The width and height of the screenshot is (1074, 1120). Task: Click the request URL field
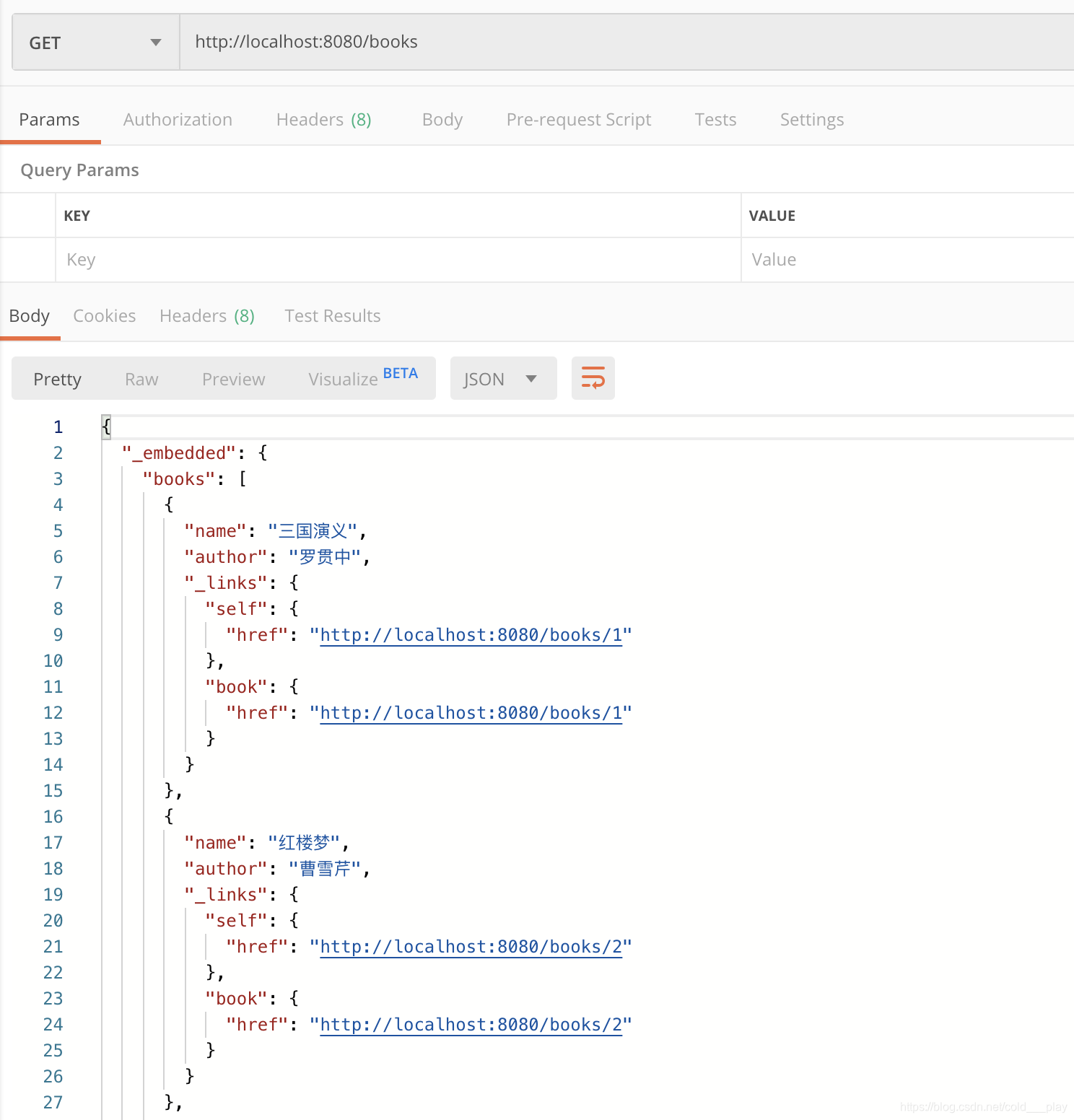tap(626, 42)
